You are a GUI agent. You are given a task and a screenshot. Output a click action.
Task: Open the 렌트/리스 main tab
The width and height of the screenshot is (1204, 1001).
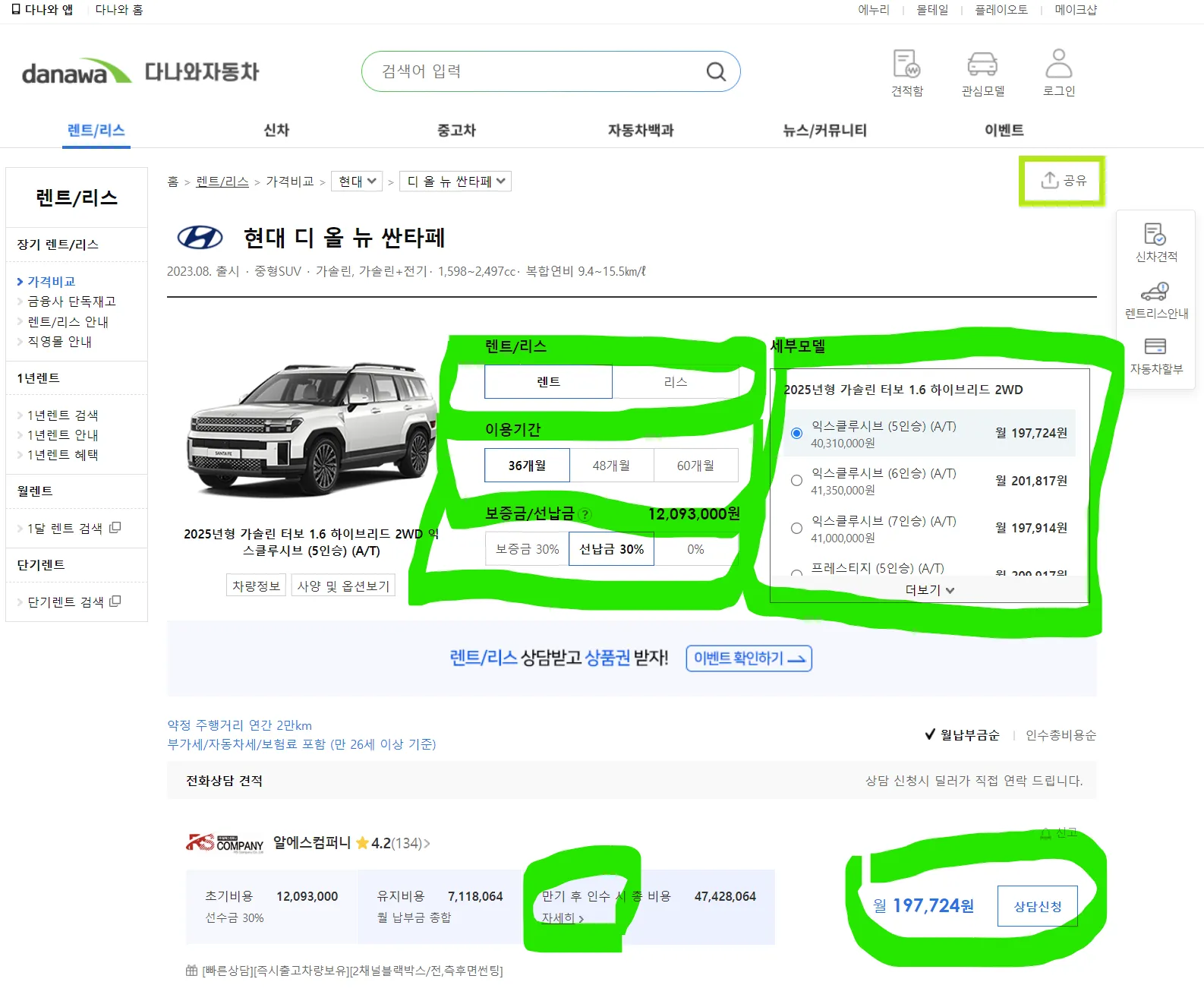point(96,130)
